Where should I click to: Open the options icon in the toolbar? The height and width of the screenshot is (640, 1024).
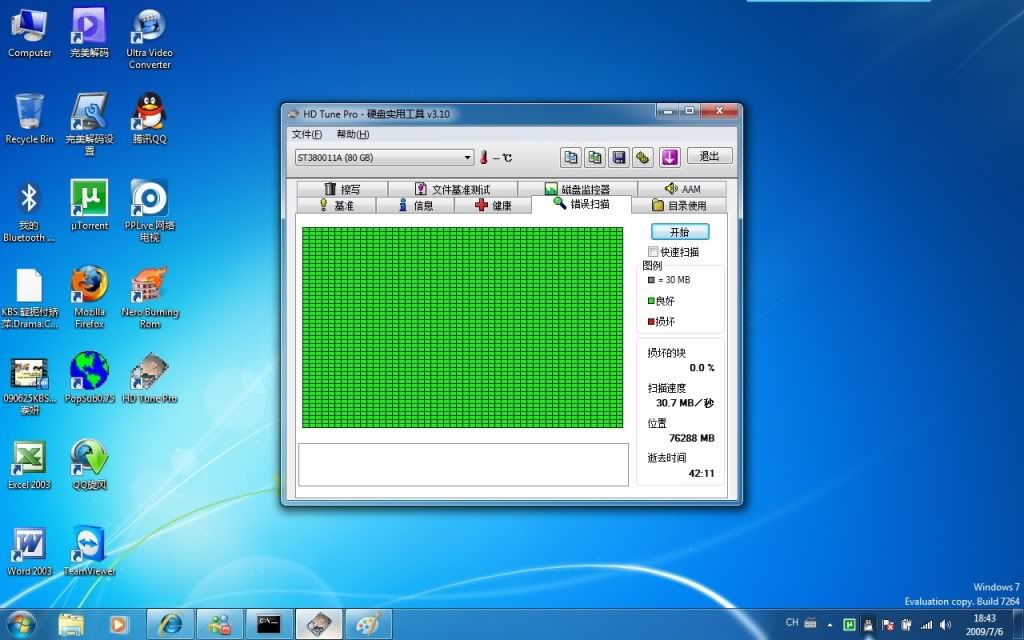pos(643,157)
